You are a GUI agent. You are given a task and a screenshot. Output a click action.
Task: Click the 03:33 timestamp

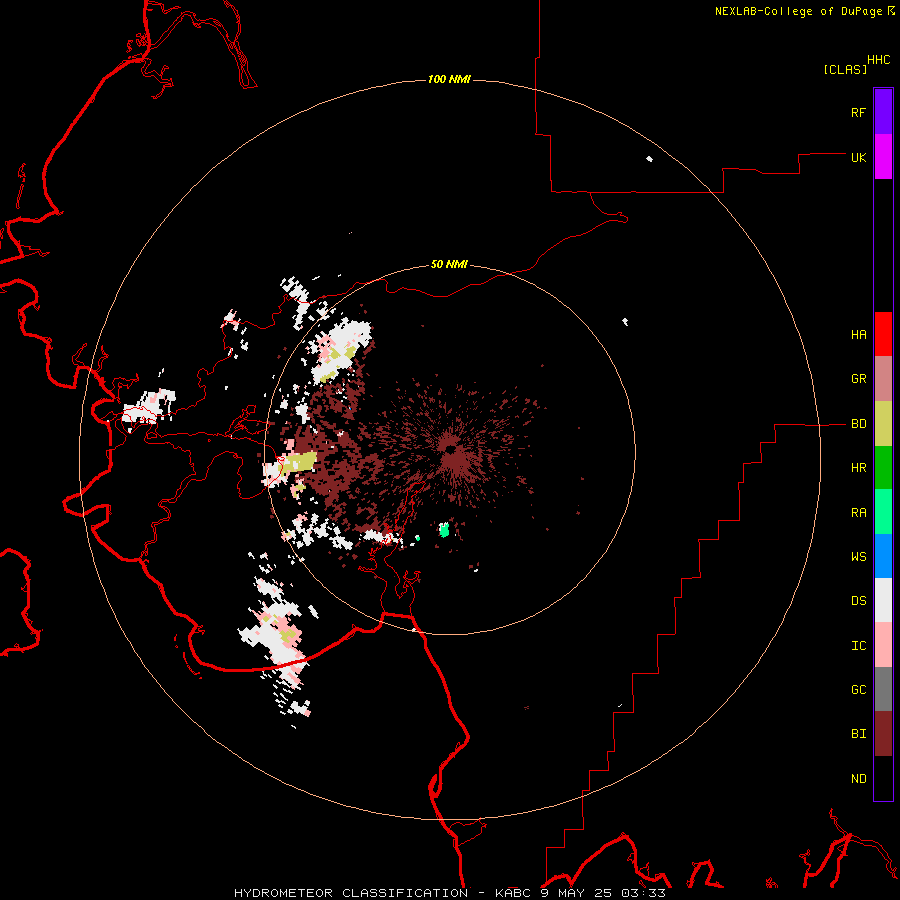coord(643,893)
